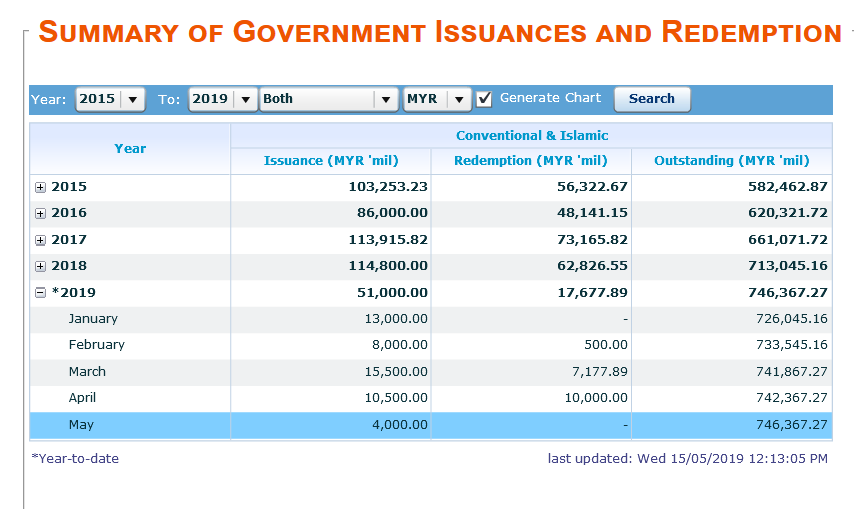Click the *Year-to-date footnote
Screen dimensions: 854x509
[75, 458]
